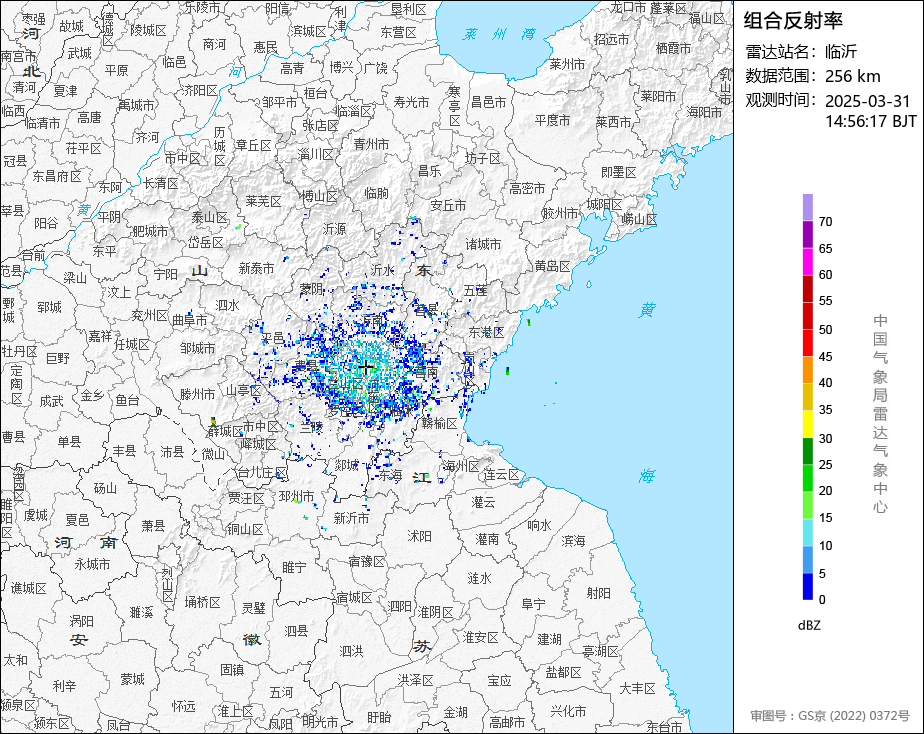Screen dimensions: 924x734
Task: Click the time 14:56:17 BJT
Action: (870, 121)
